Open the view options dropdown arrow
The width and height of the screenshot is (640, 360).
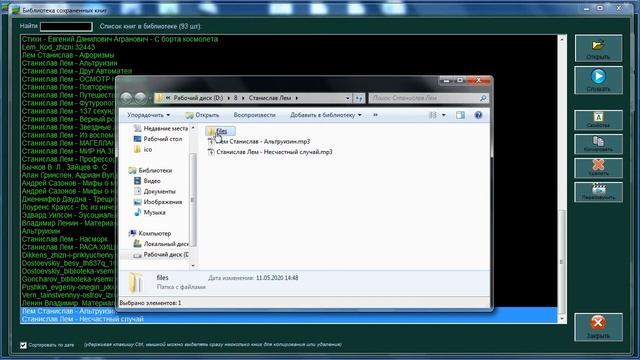(x=444, y=115)
